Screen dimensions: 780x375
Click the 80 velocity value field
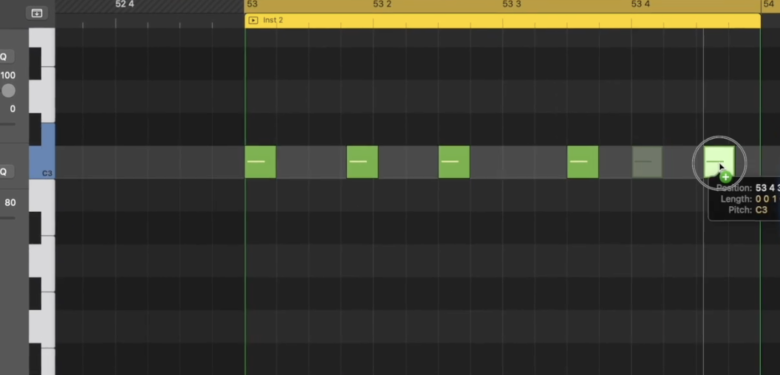tap(10, 203)
